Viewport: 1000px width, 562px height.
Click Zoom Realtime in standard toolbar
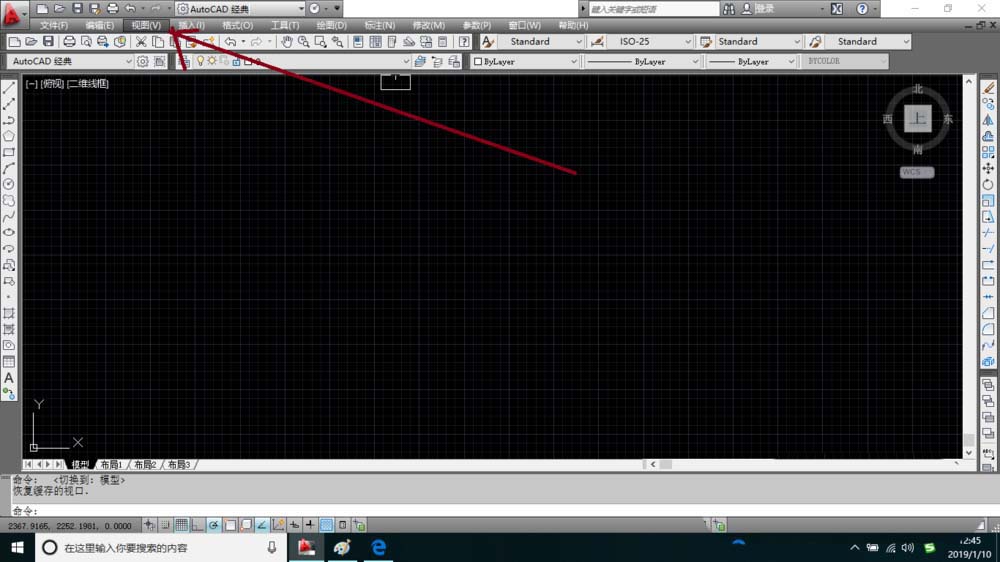[304, 41]
